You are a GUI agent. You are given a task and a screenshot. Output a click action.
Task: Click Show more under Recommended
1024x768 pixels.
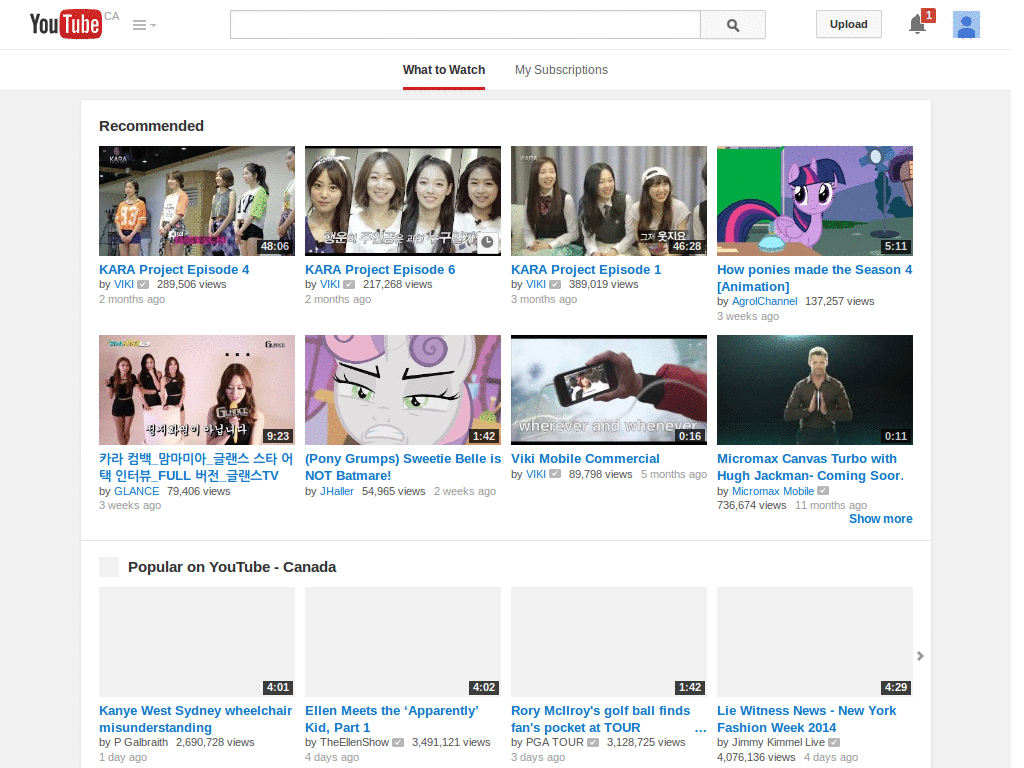(x=880, y=519)
